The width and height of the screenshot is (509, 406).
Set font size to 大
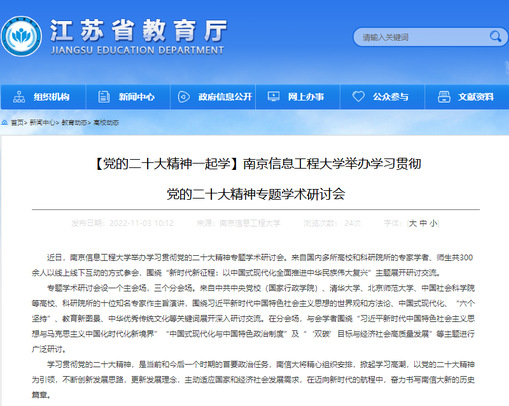[x=413, y=223]
